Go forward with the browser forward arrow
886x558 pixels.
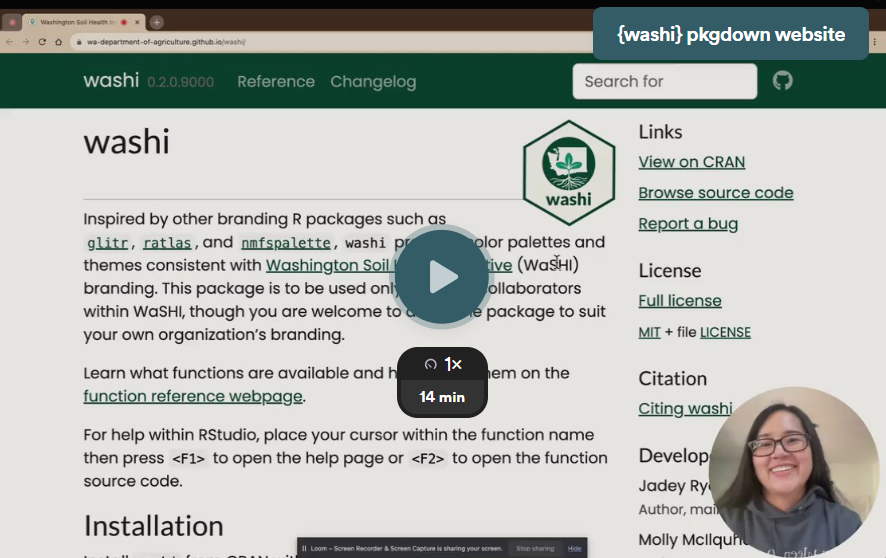[26, 42]
